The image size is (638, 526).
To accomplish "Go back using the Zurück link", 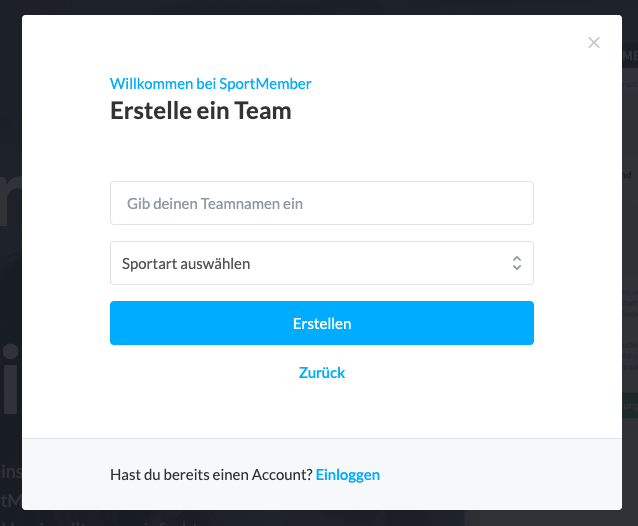I will point(322,373).
